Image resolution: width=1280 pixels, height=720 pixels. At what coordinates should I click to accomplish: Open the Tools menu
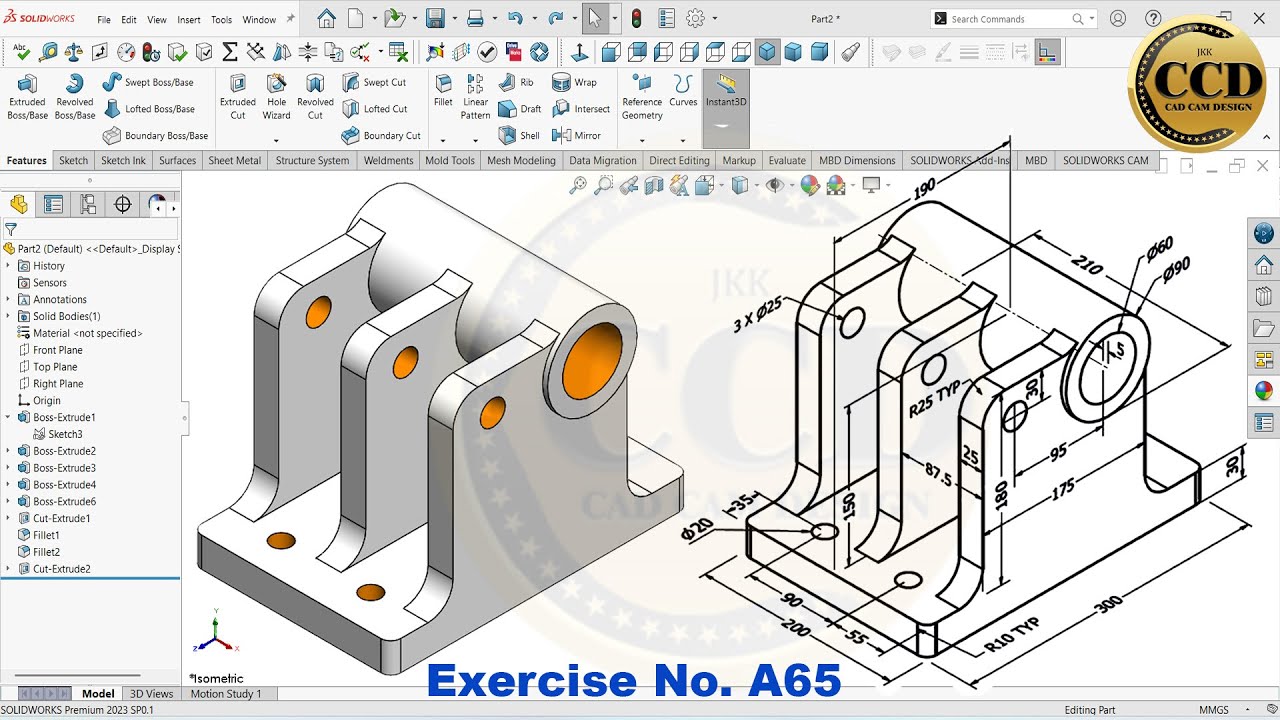coord(222,19)
